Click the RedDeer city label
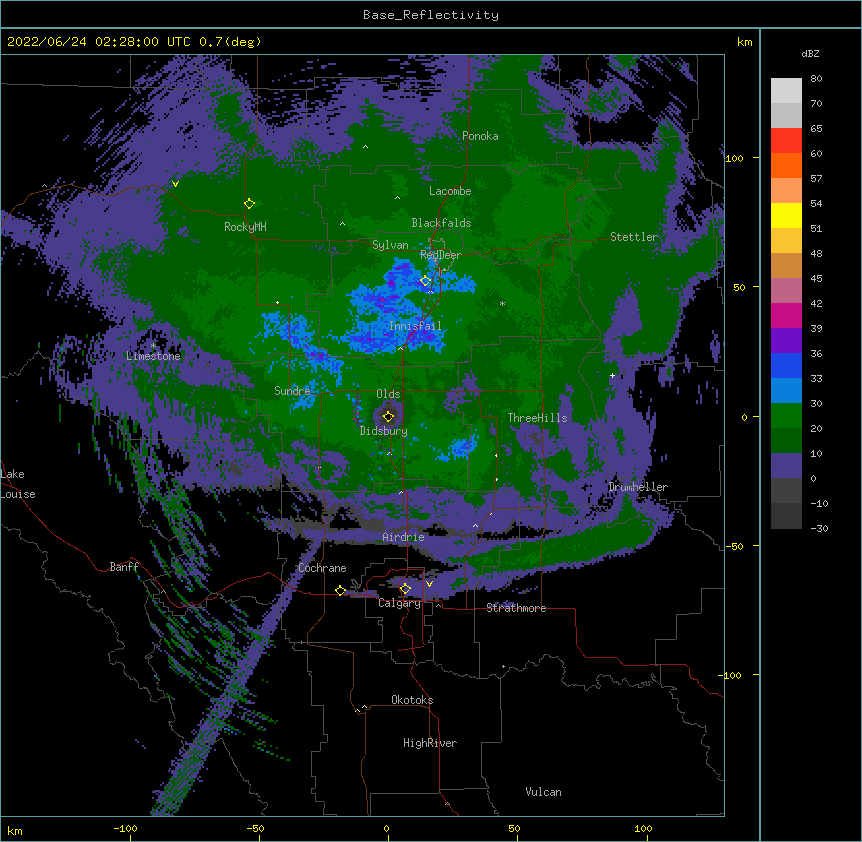Screen dimensions: 862x842 click(x=441, y=255)
